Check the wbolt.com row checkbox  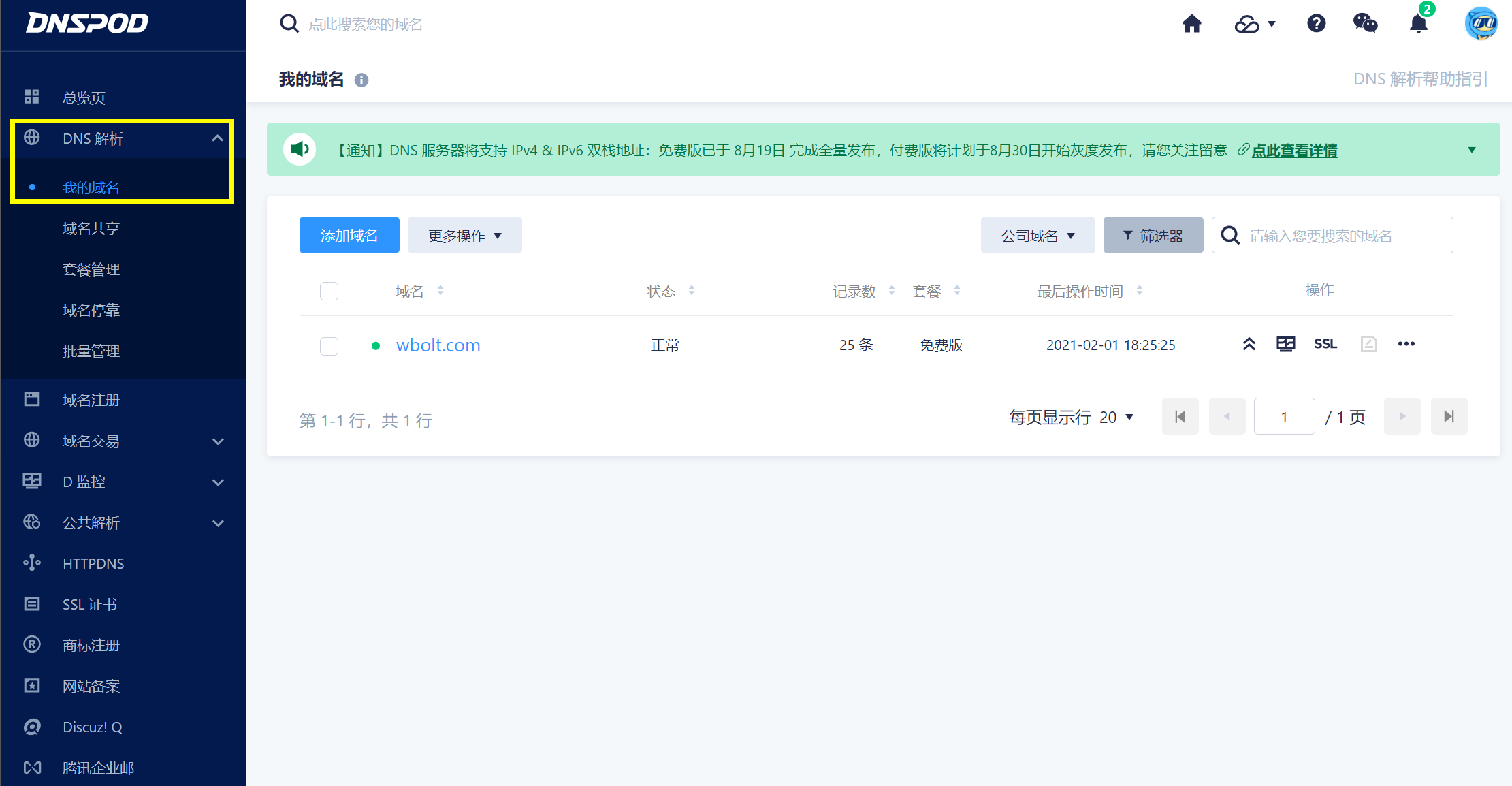click(329, 346)
